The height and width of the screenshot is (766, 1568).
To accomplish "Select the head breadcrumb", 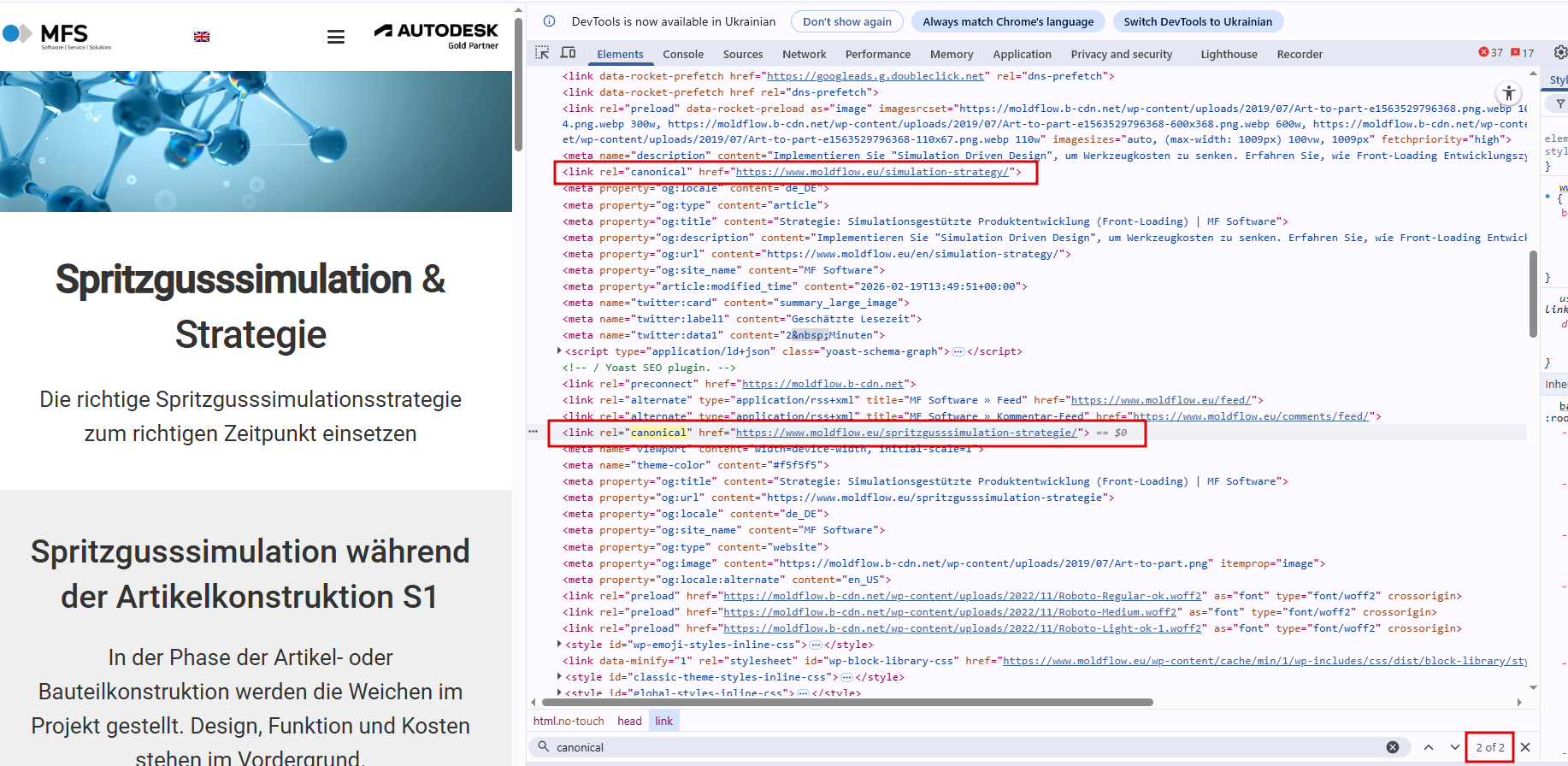I will (629, 721).
